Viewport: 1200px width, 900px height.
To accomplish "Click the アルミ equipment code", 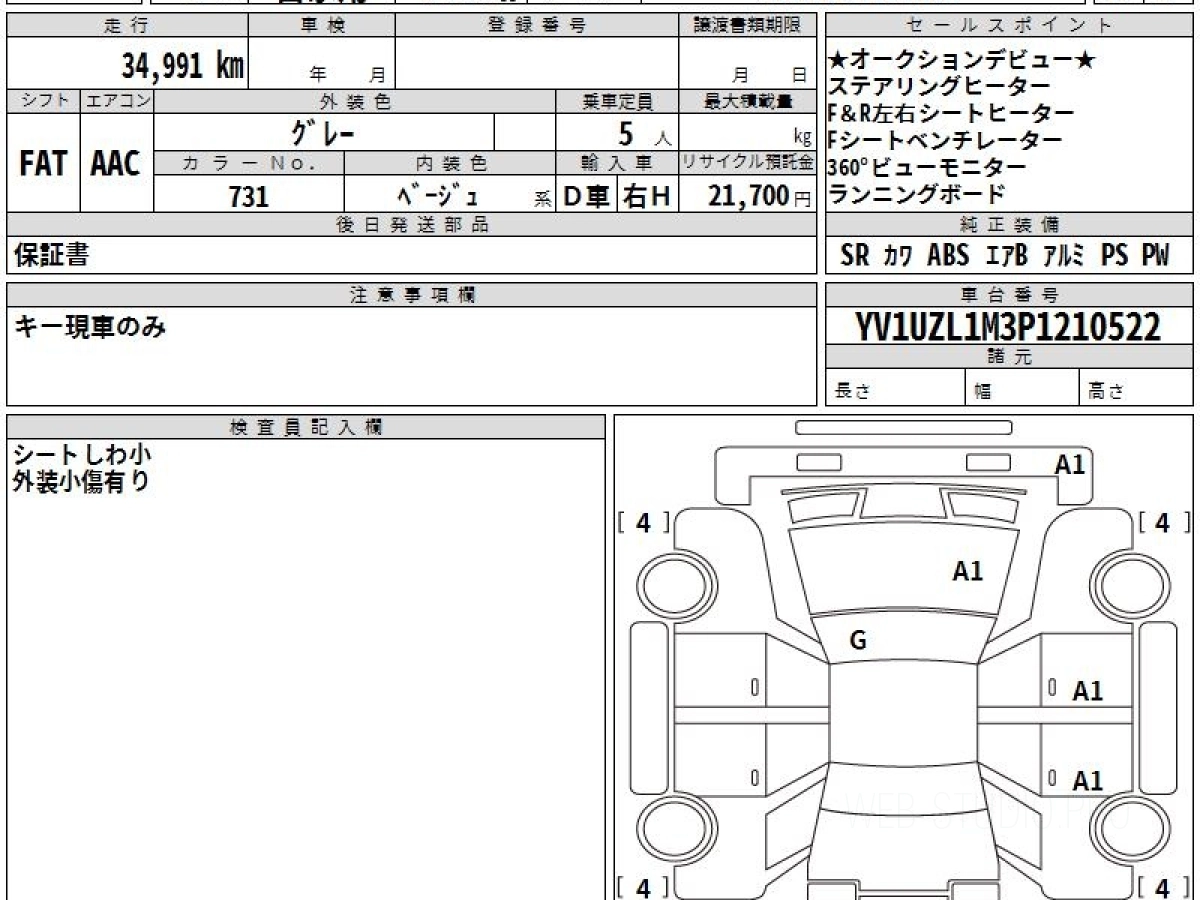I will pyautogui.click(x=1064, y=257).
